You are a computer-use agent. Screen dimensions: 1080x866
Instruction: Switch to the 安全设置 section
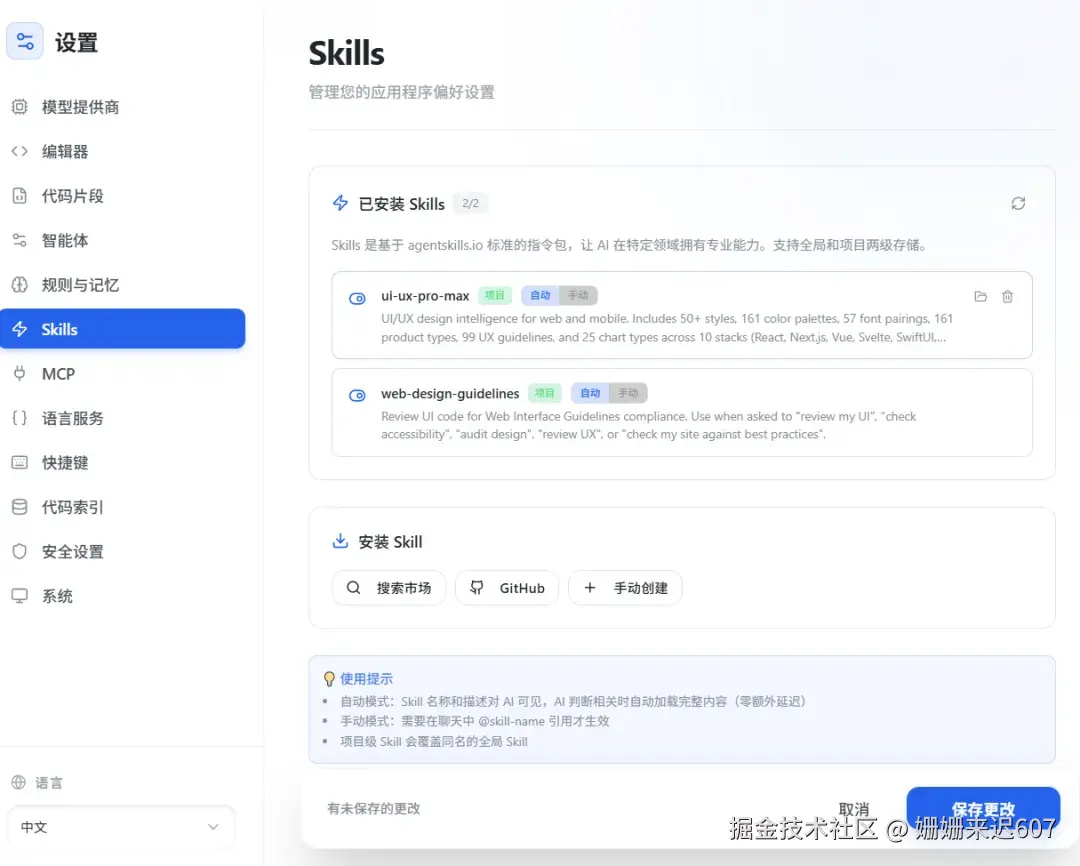[64, 551]
